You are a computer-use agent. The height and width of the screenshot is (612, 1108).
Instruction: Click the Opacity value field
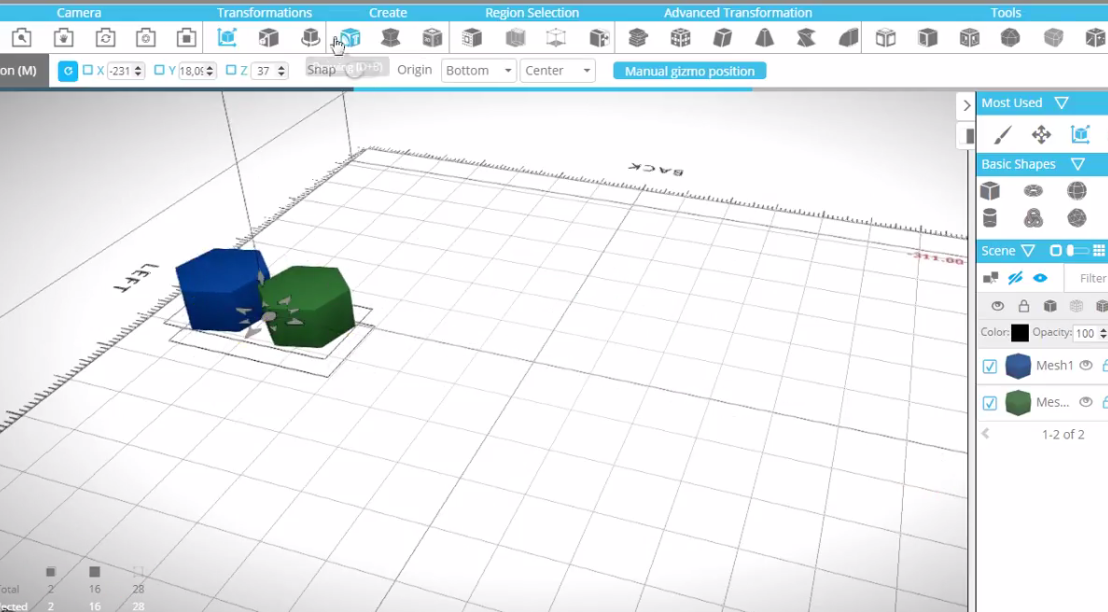pyautogui.click(x=1085, y=333)
